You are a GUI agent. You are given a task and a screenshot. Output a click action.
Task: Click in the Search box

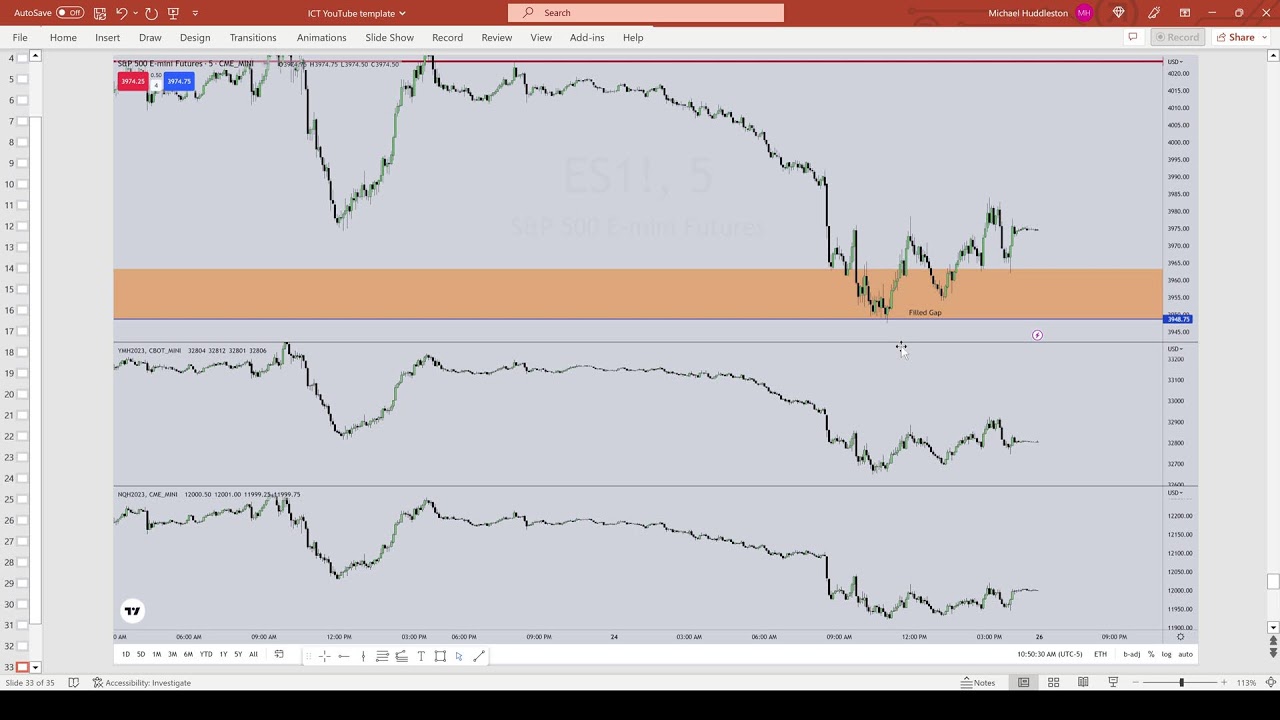[646, 13]
